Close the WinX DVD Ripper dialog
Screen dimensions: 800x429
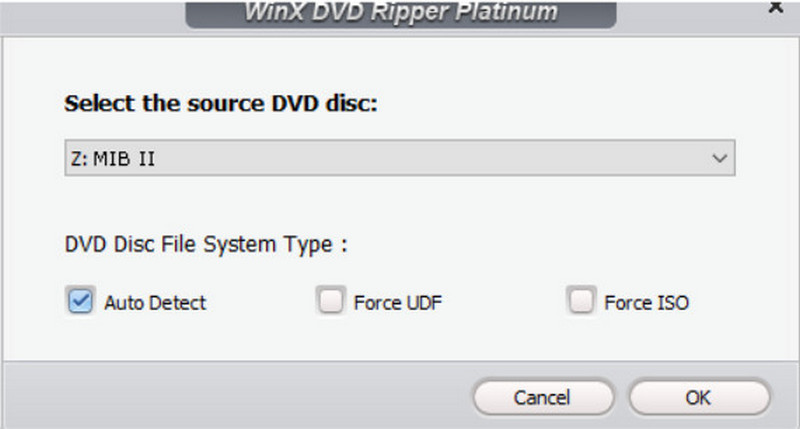[774, 6]
